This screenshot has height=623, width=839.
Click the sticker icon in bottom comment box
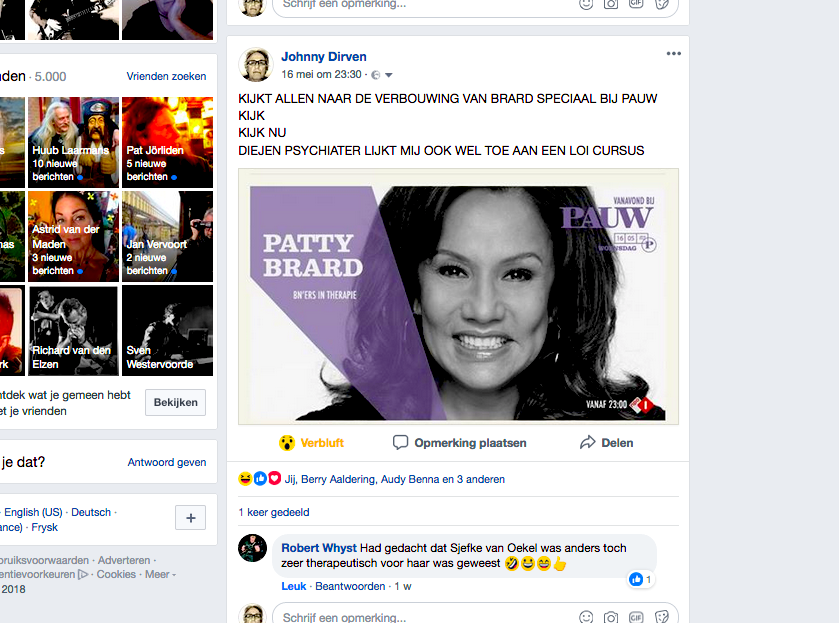[661, 617]
